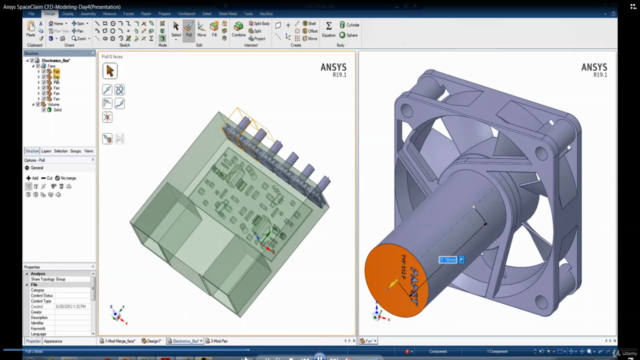Open the Layers panel tab
640x360 pixels.
tap(46, 151)
